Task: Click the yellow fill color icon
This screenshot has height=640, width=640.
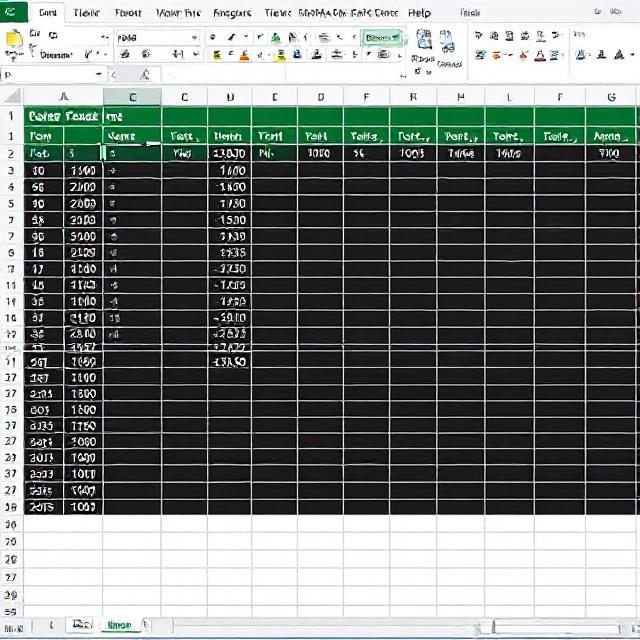Action: pos(217,55)
